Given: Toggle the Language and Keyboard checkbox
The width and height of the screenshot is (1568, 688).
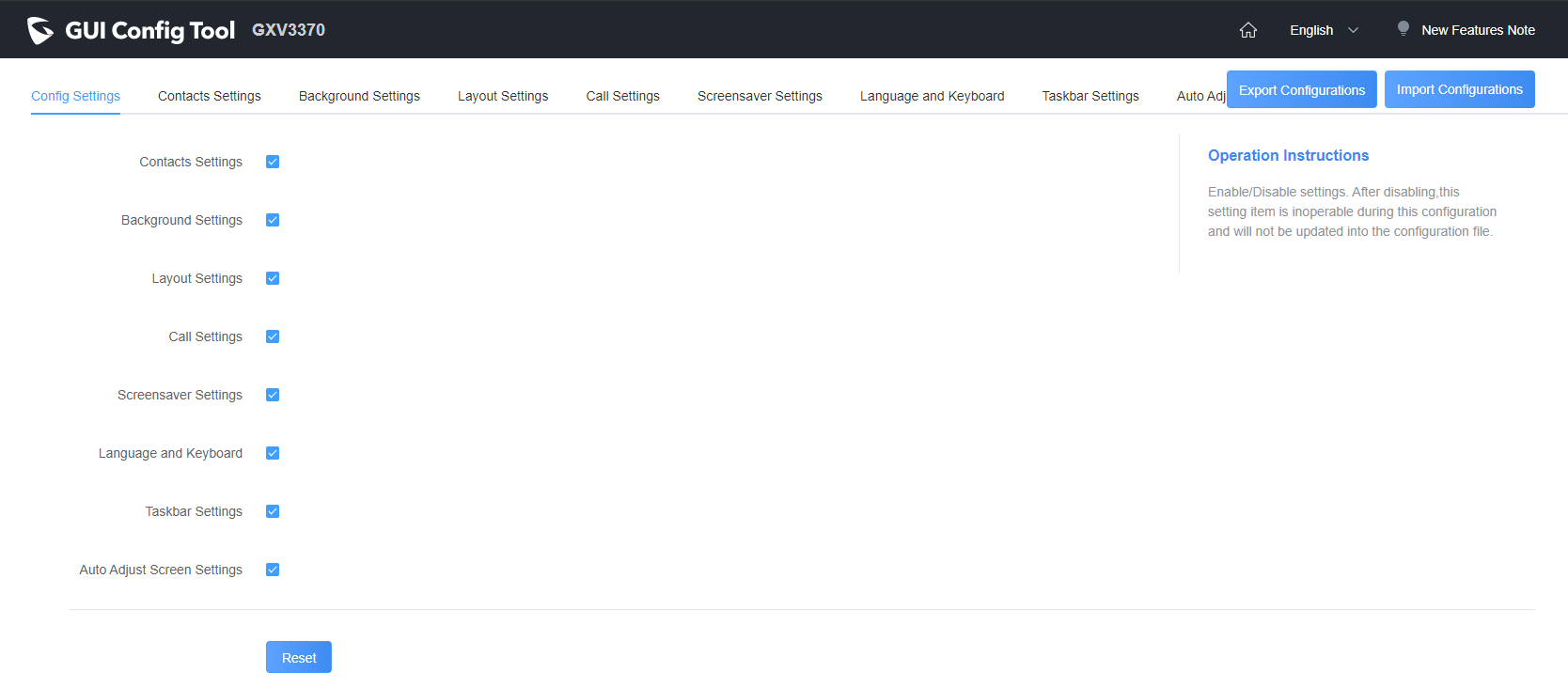Looking at the screenshot, I should [273, 453].
